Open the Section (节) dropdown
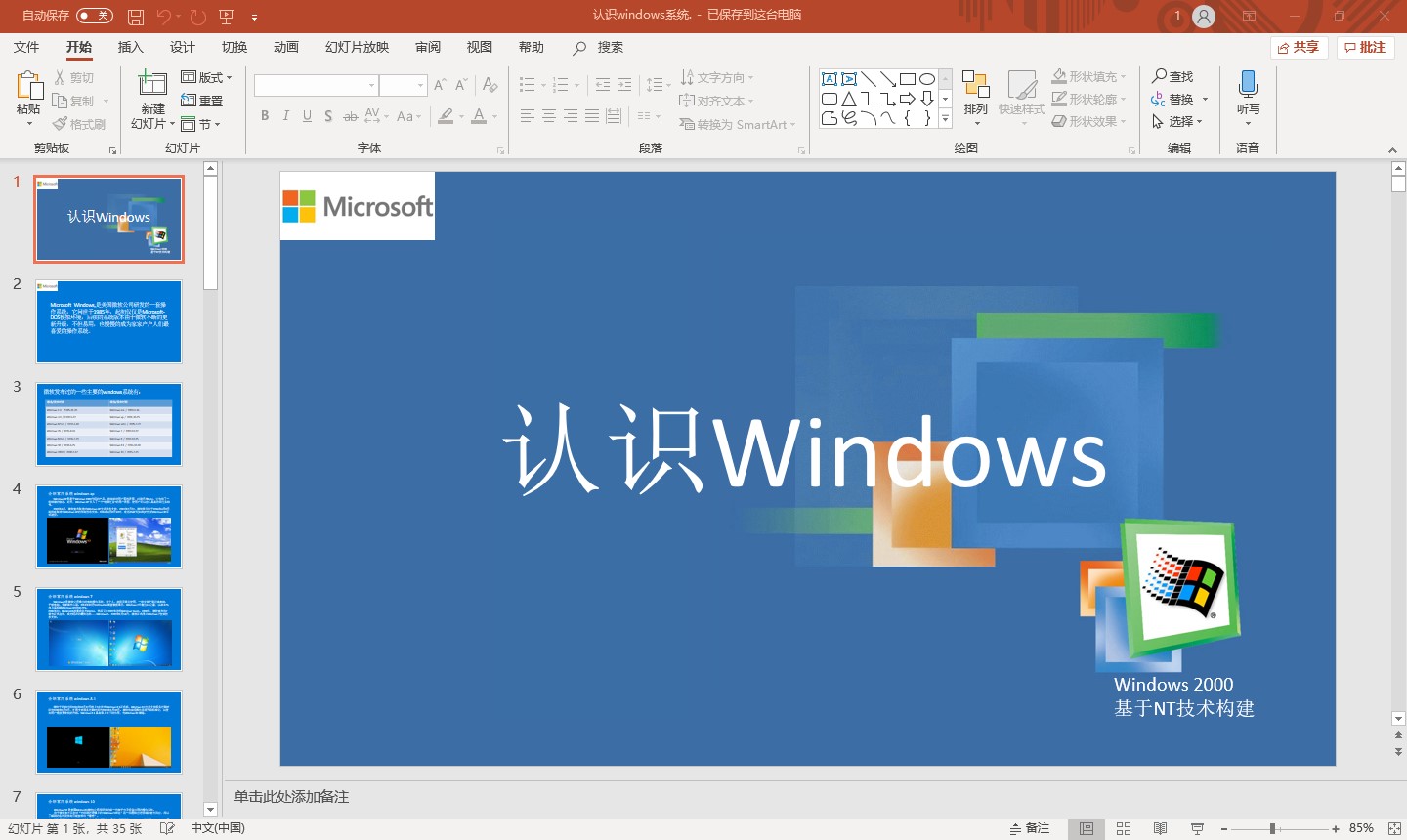This screenshot has width=1407, height=840. pyautogui.click(x=201, y=124)
